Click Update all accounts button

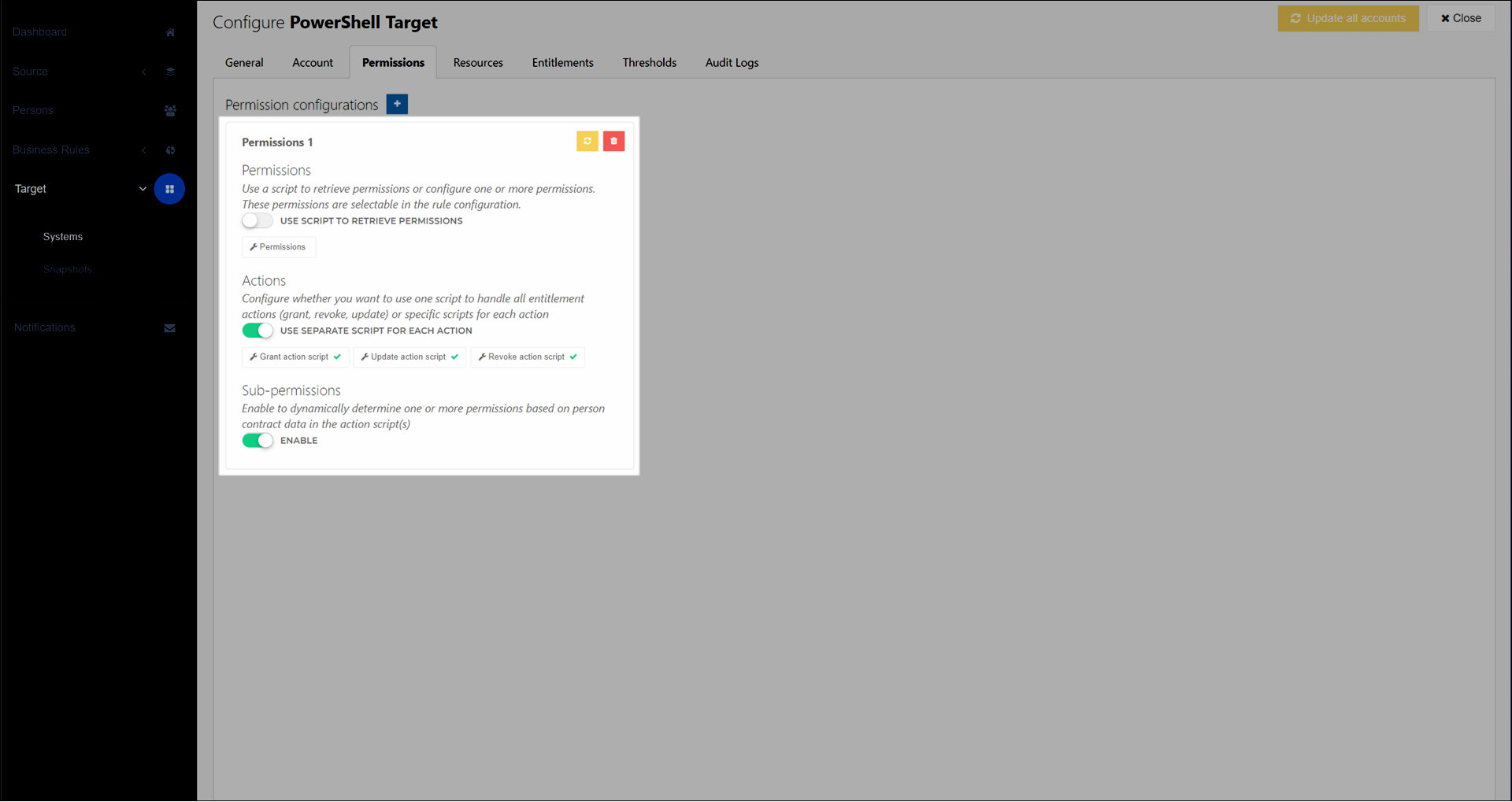coord(1348,18)
